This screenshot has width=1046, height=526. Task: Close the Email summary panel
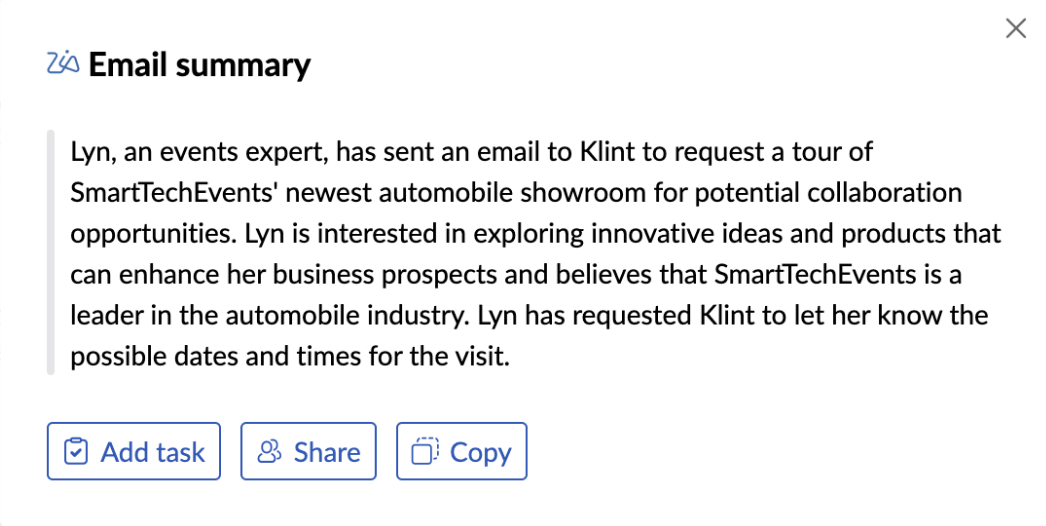pos(1015,28)
